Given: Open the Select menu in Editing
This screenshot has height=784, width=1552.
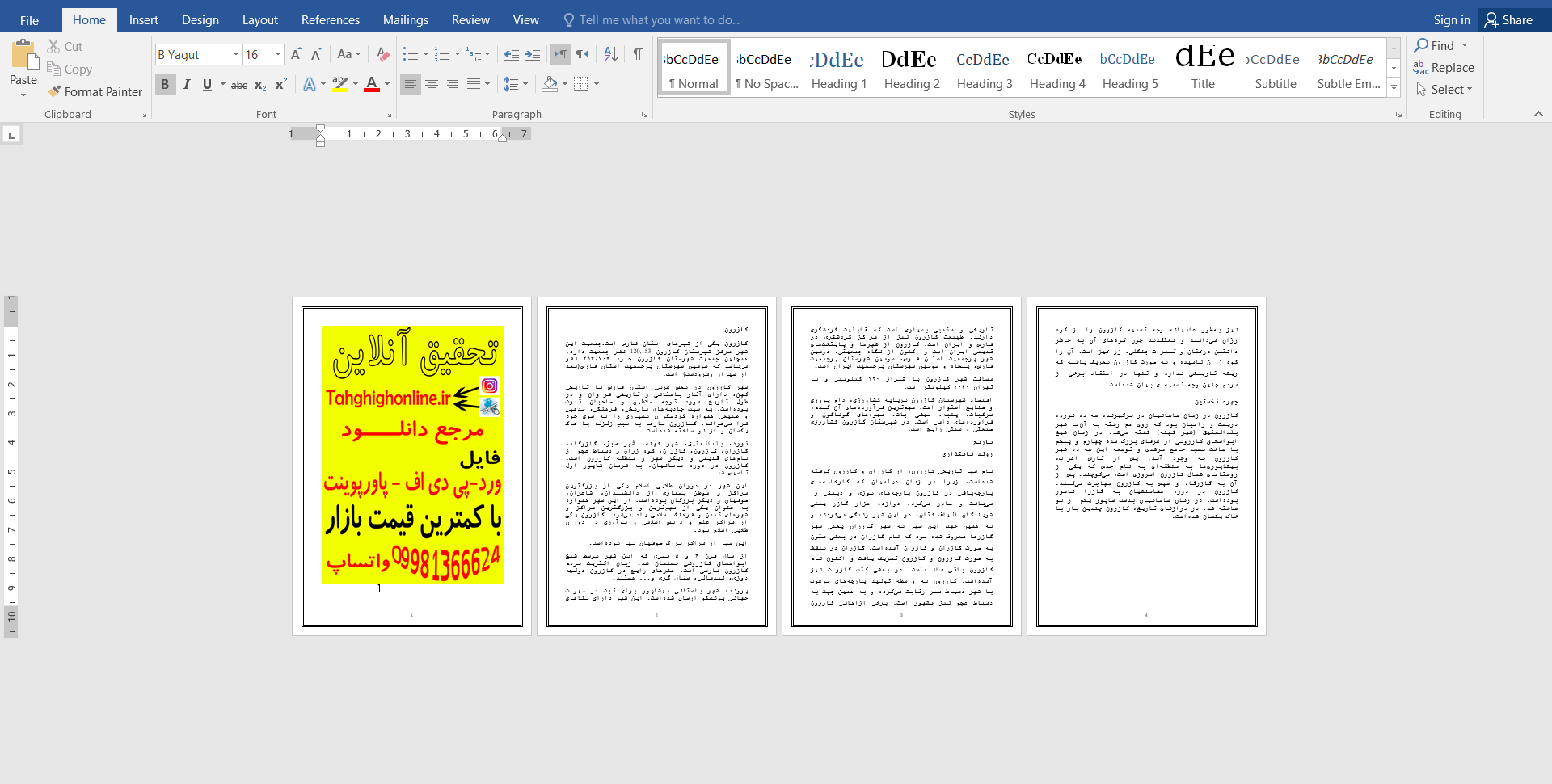Looking at the screenshot, I should coord(1444,90).
